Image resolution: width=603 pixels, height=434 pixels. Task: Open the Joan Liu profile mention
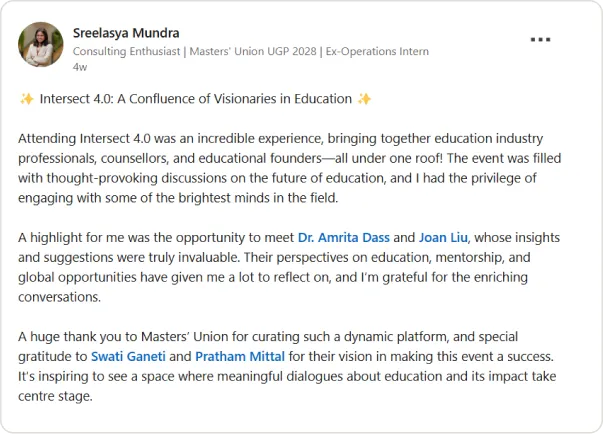pyautogui.click(x=430, y=237)
